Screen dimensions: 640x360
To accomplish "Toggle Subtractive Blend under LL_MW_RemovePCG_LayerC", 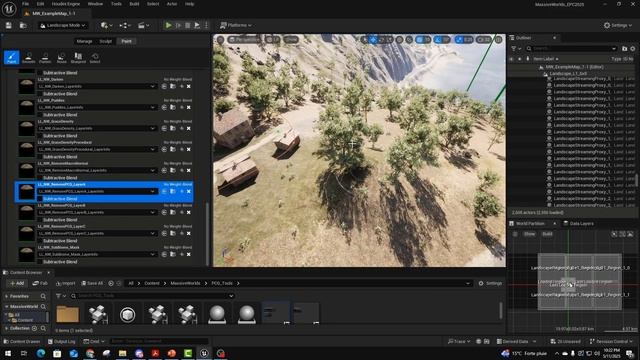I will [40, 241].
